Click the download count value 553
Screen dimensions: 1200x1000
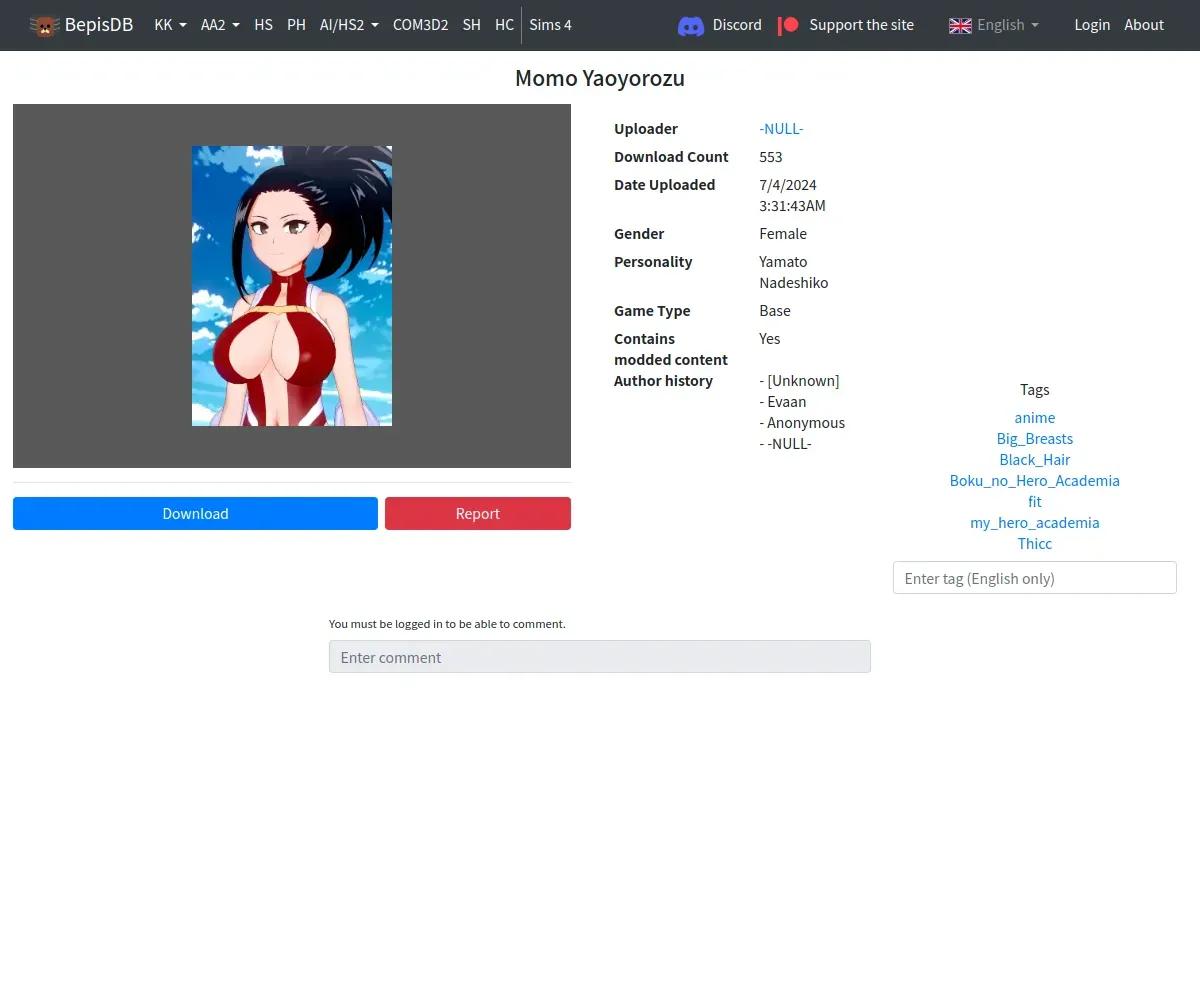tap(771, 157)
